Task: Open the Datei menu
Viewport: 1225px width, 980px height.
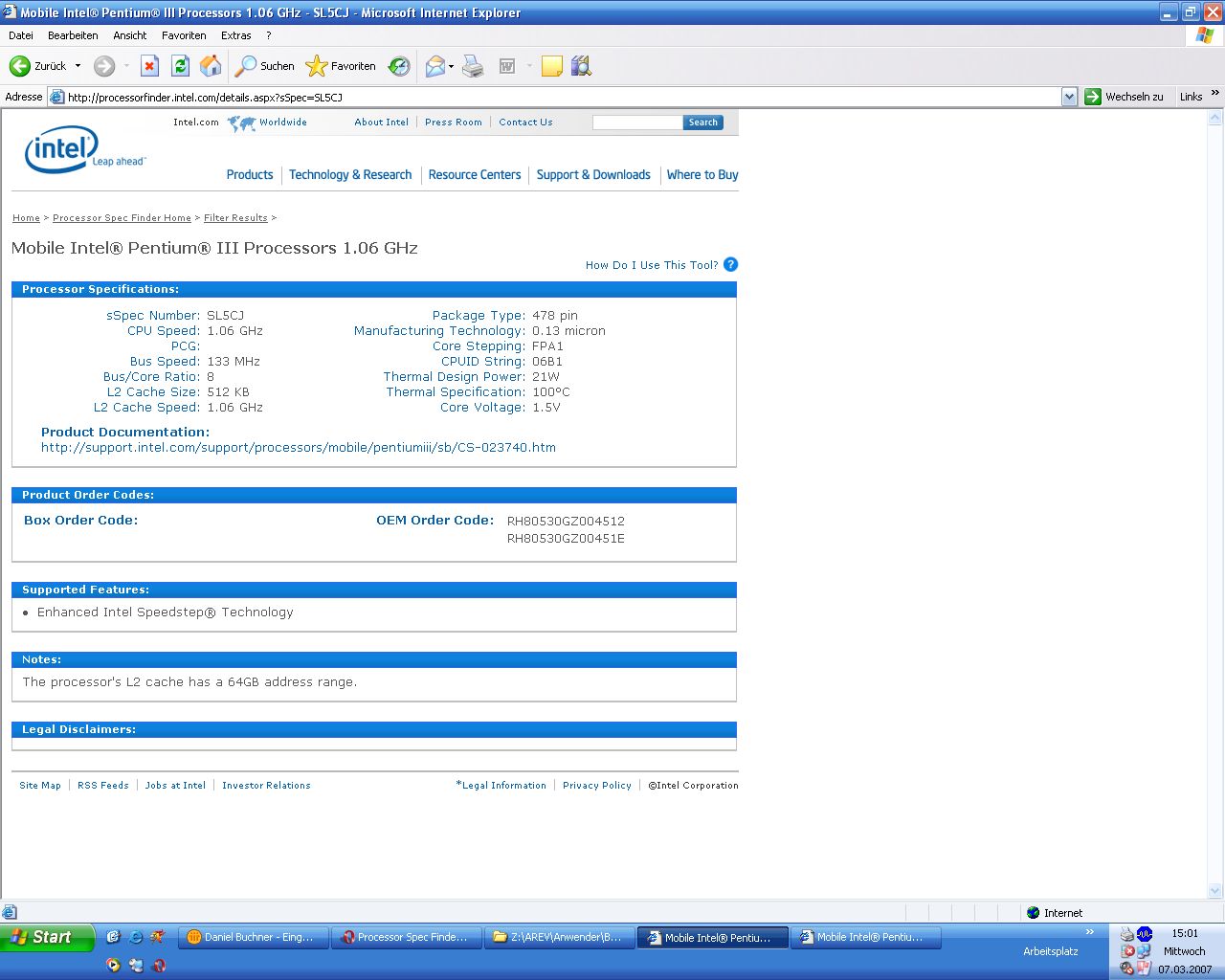Action: pyautogui.click(x=21, y=35)
